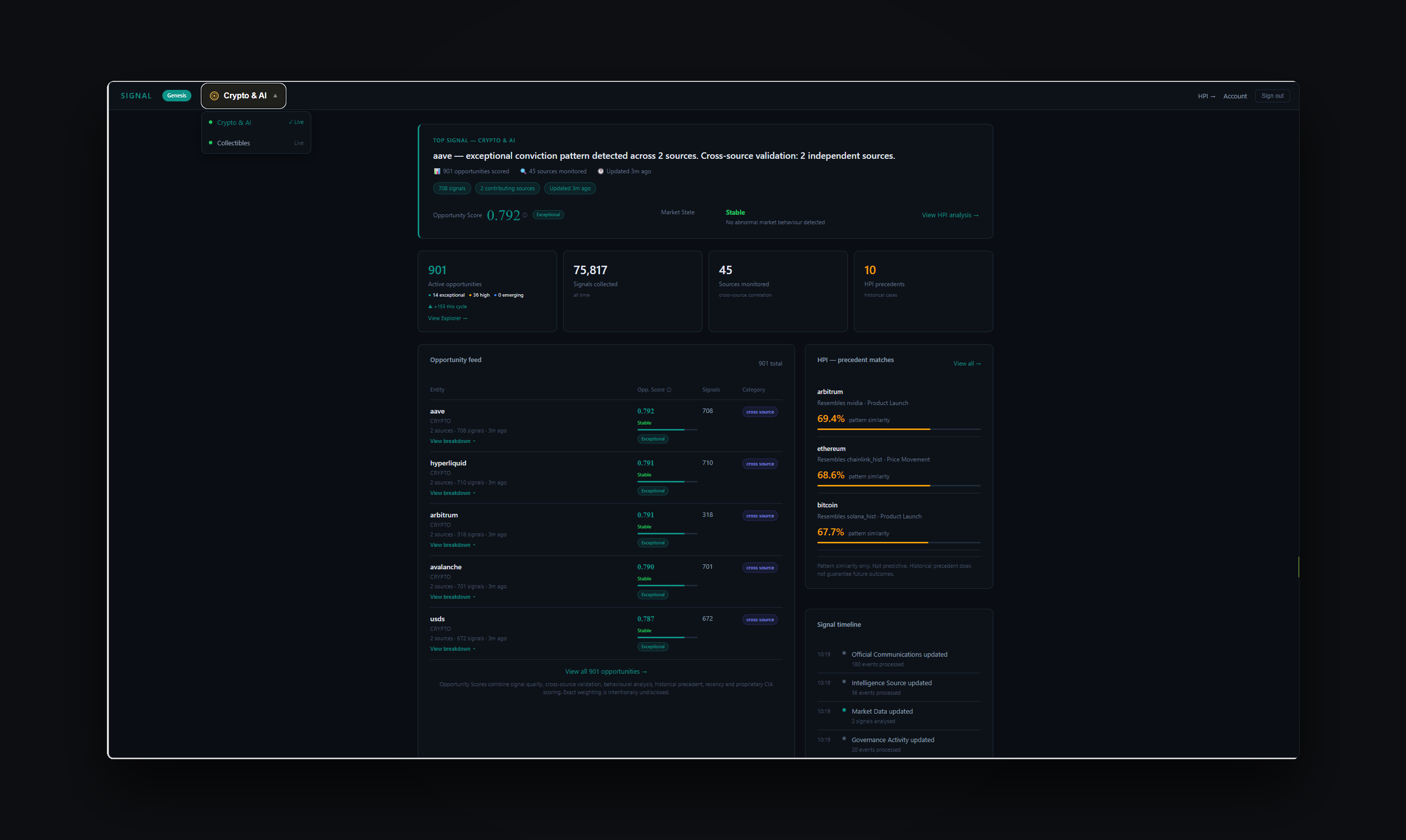The width and height of the screenshot is (1406, 840).
Task: Click bitcoin in HPI precedent matches
Action: 827,505
